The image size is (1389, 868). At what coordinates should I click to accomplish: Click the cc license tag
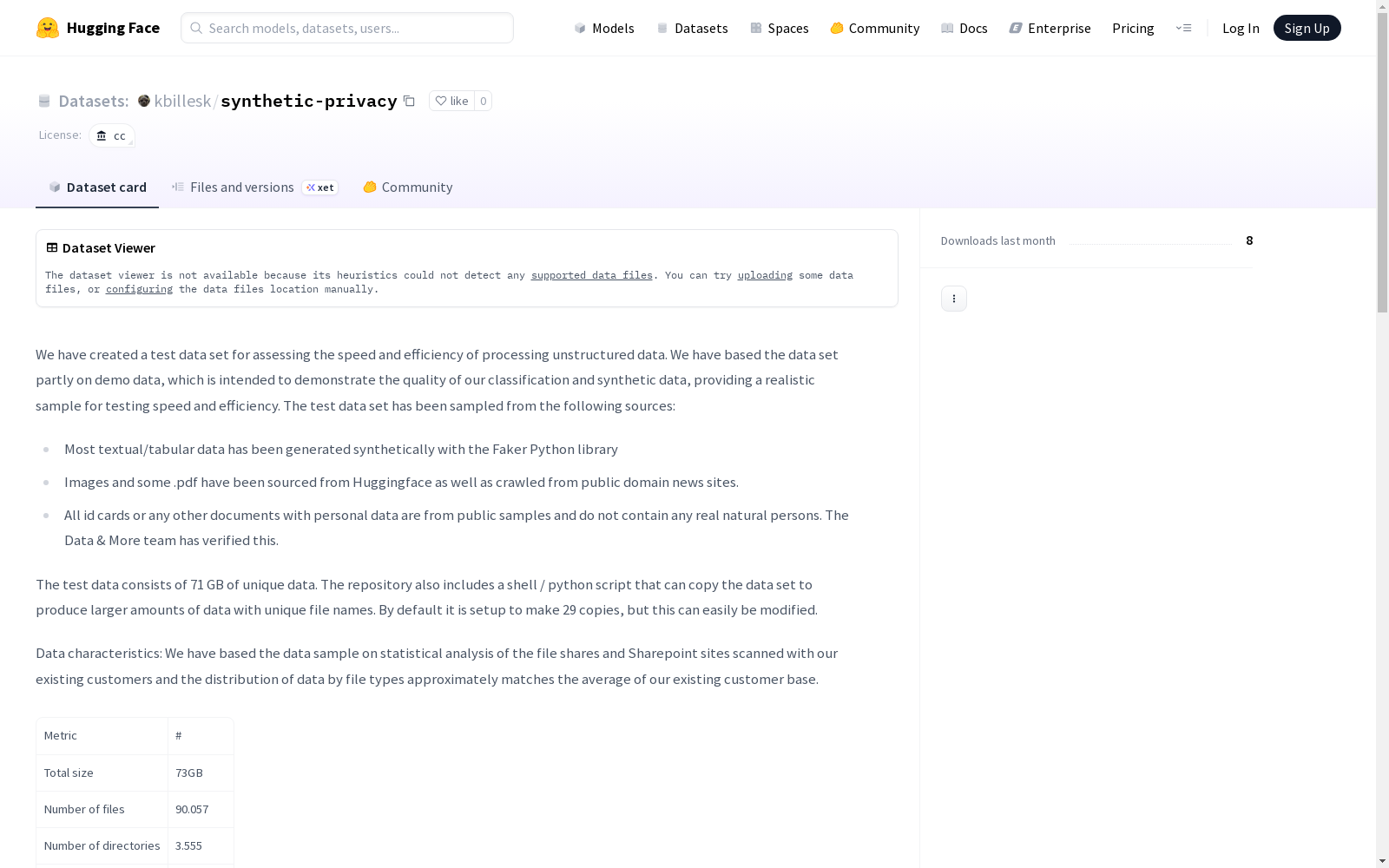(x=111, y=135)
